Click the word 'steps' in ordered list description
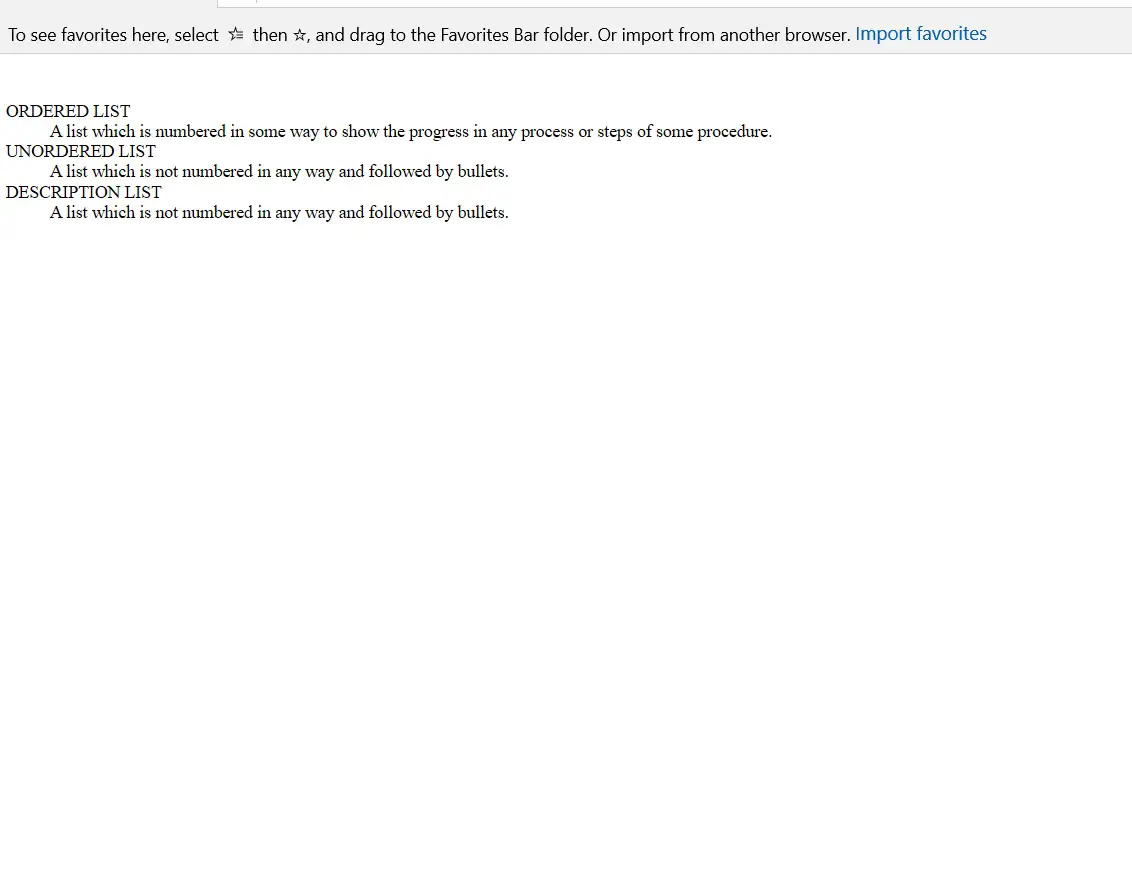The width and height of the screenshot is (1132, 879). pyautogui.click(x=614, y=132)
